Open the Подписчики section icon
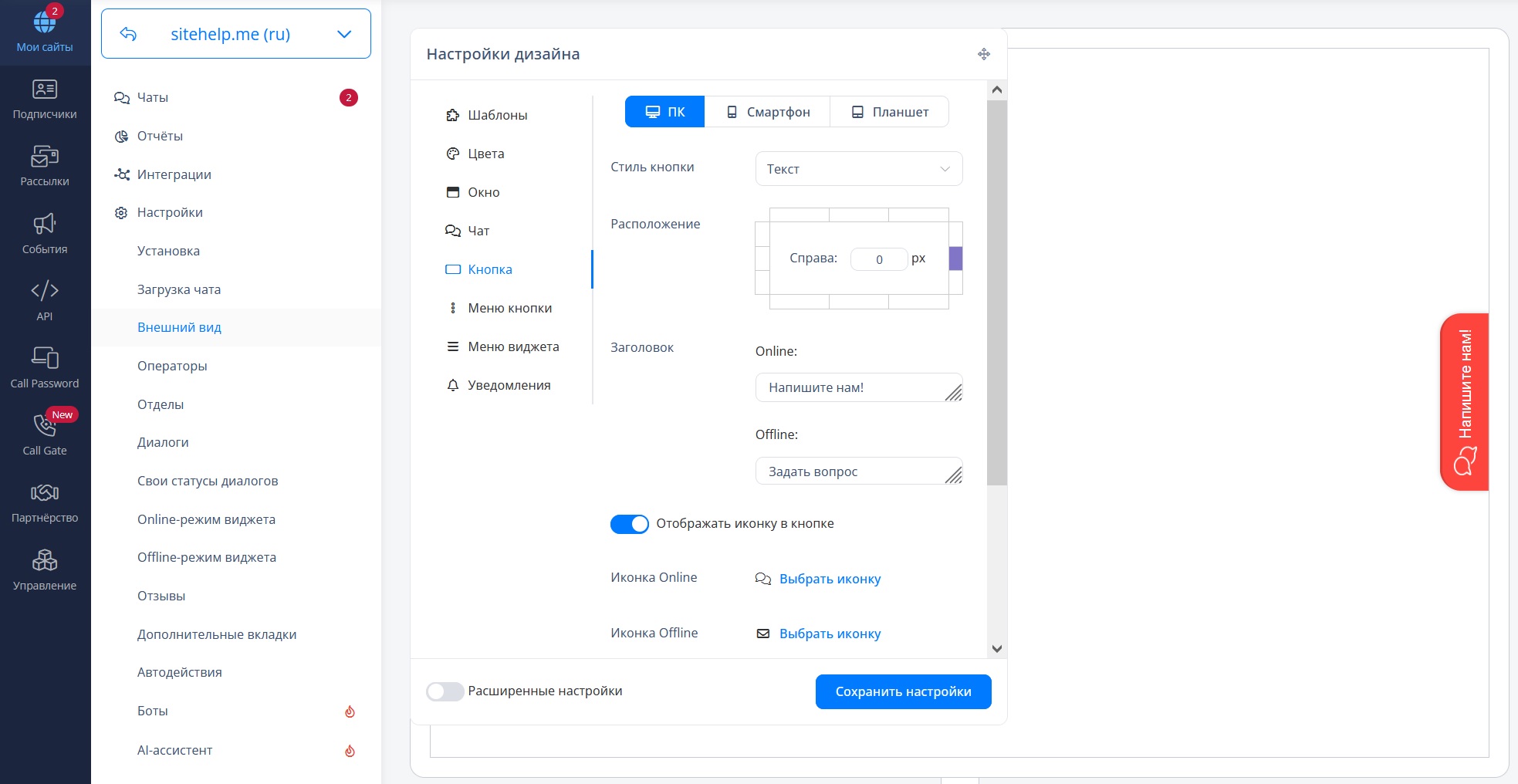Image resolution: width=1518 pixels, height=784 pixels. click(45, 90)
